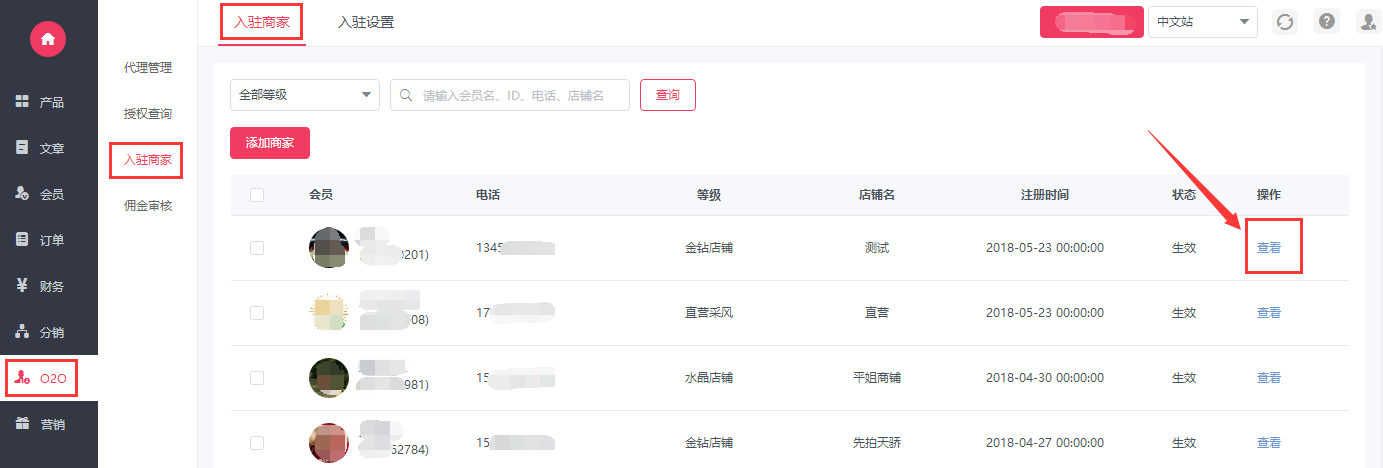Open the 中文站 site language dropdown
This screenshot has width=1383, height=468.
(1202, 22)
